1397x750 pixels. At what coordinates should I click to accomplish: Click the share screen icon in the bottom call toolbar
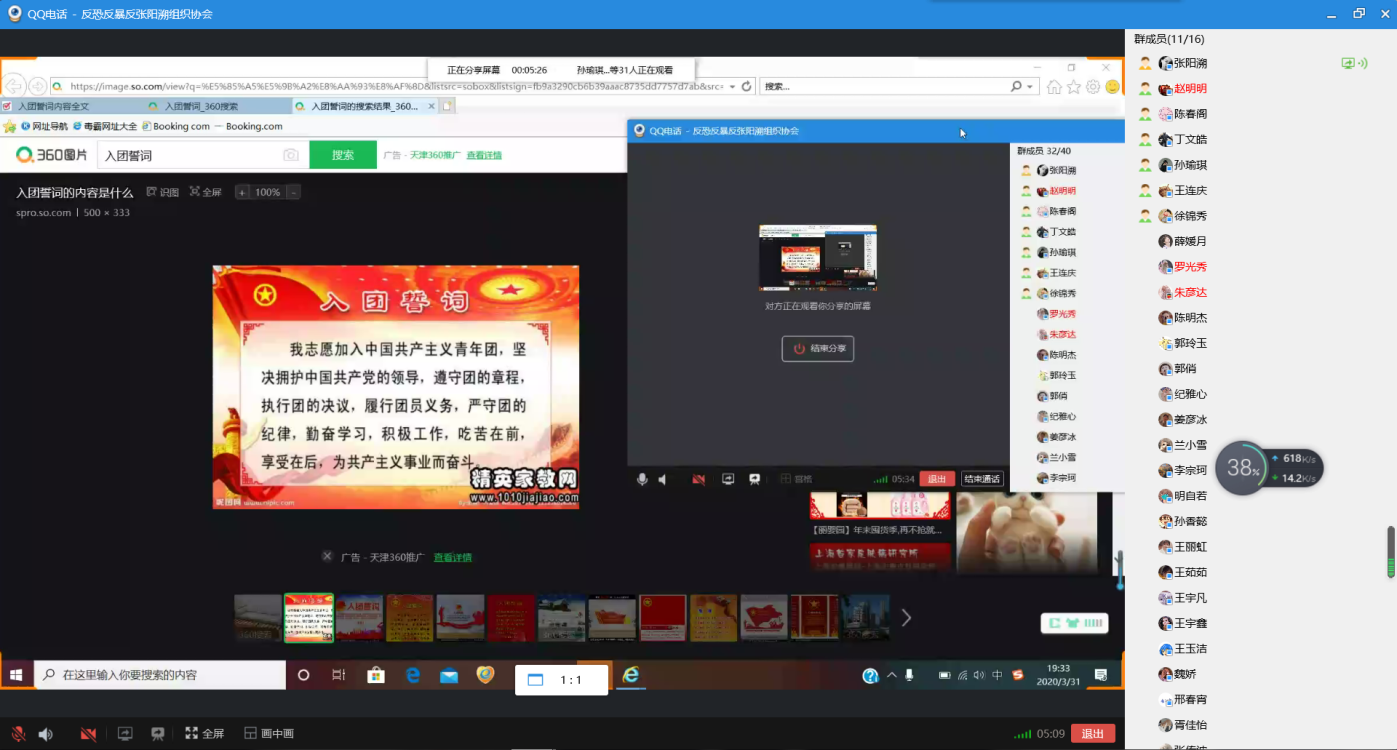pyautogui.click(x=125, y=734)
